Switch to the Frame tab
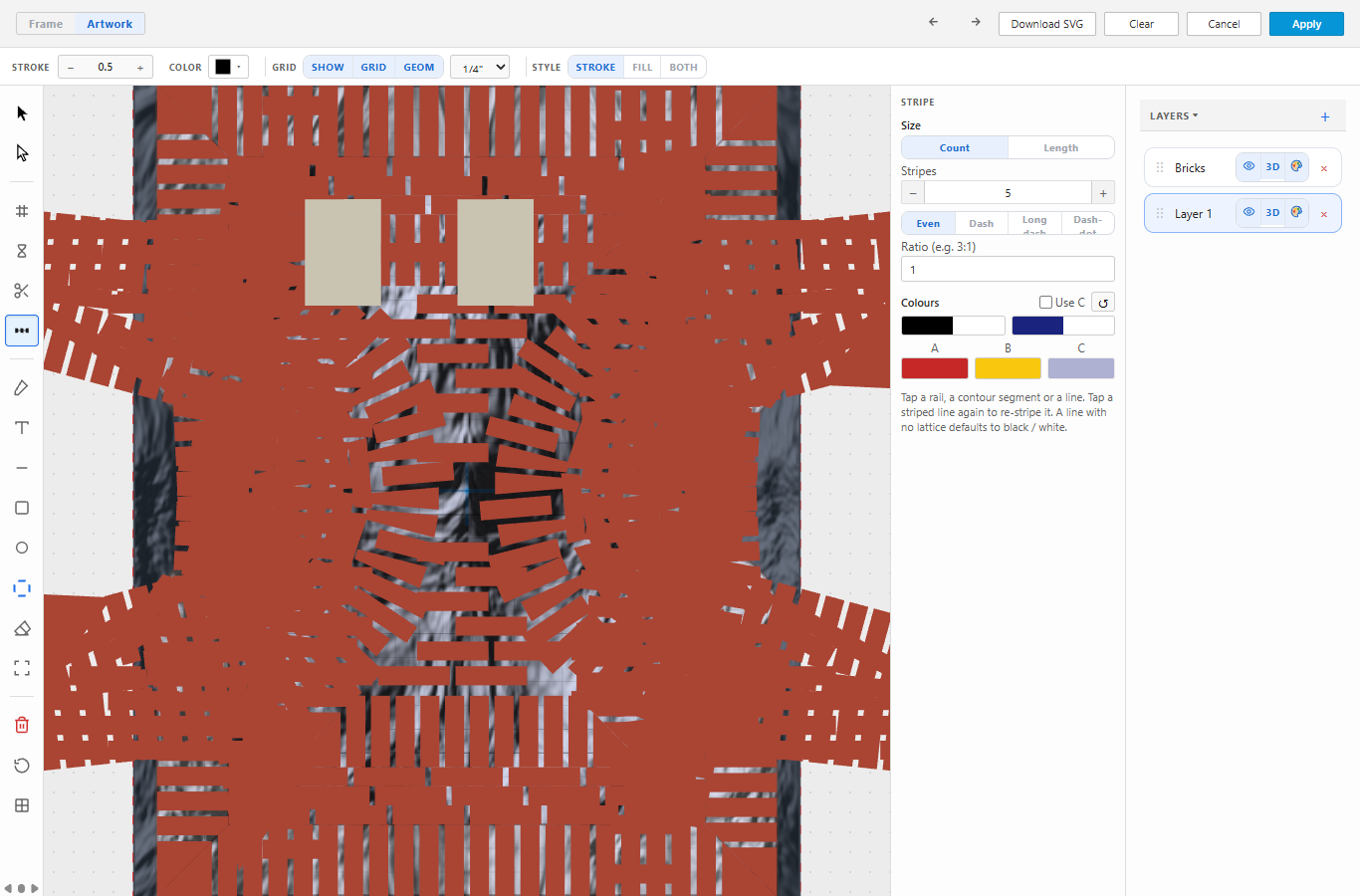The height and width of the screenshot is (896, 1360). (x=46, y=23)
